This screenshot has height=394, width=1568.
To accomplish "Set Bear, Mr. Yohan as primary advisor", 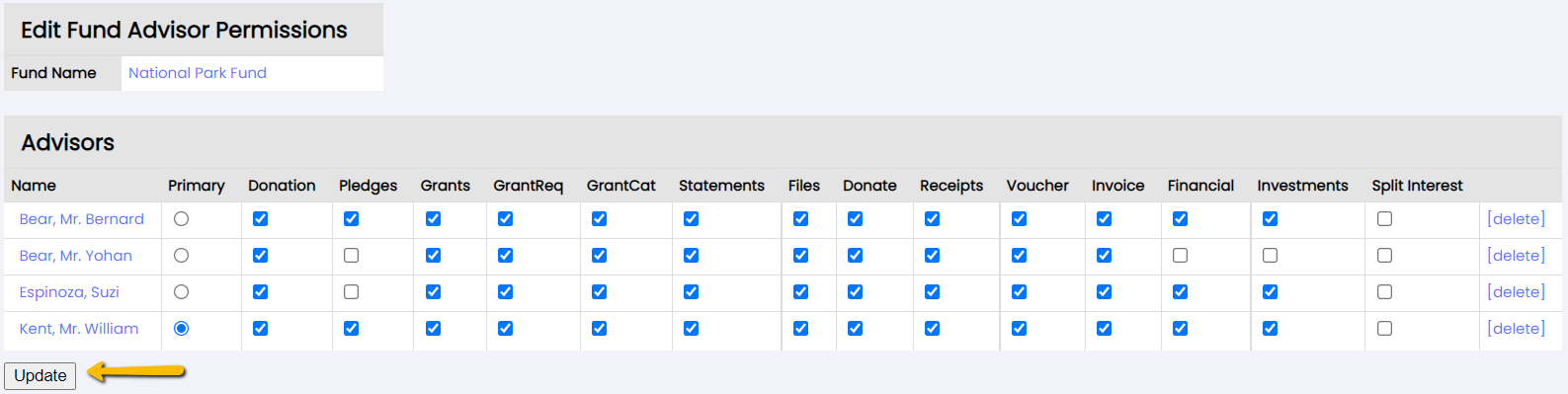I will pos(181,256).
